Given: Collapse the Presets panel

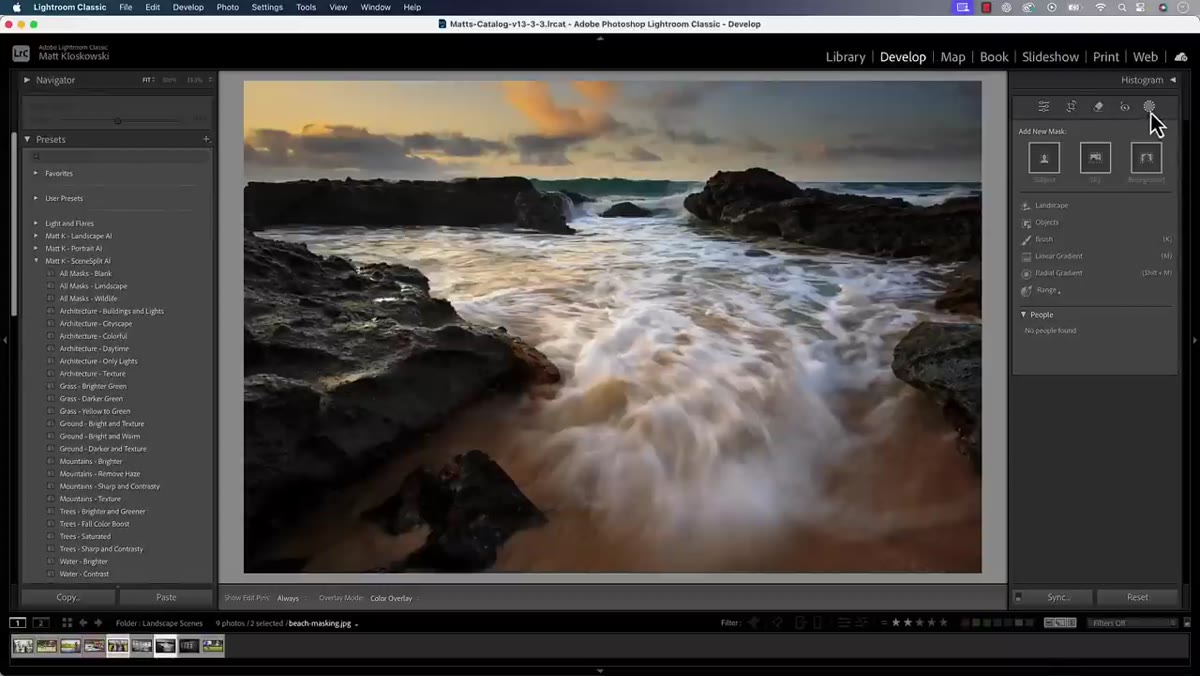Looking at the screenshot, I should [x=27, y=140].
